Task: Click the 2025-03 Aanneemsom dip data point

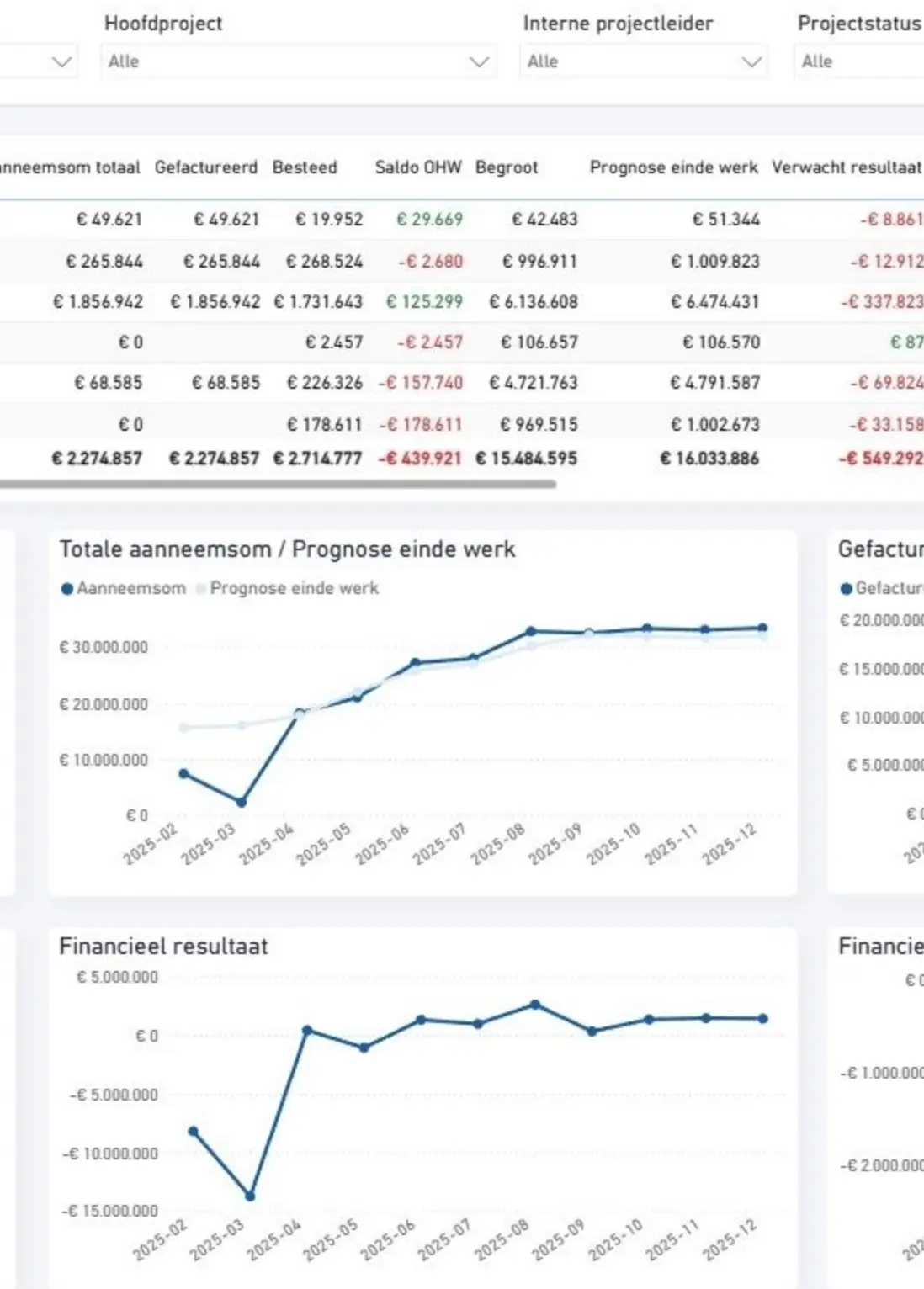Action: click(242, 802)
